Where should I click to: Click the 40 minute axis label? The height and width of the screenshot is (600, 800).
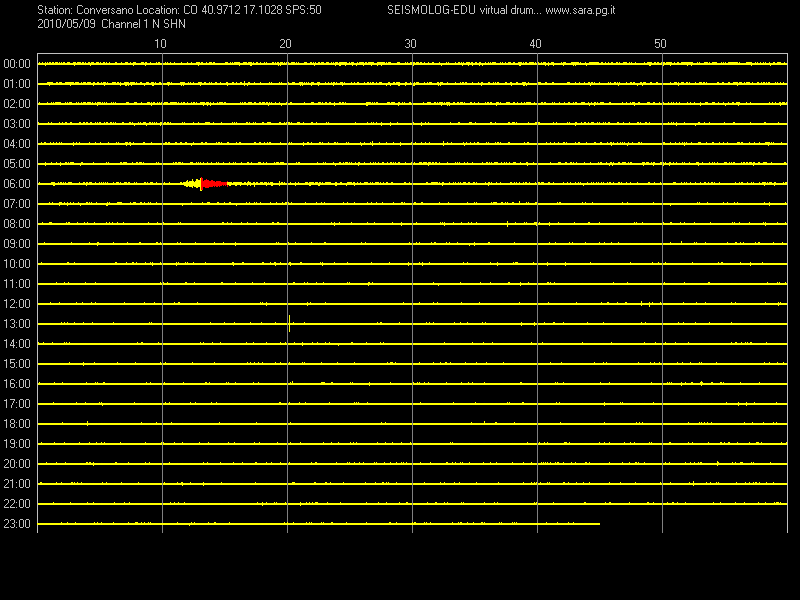click(x=535, y=44)
